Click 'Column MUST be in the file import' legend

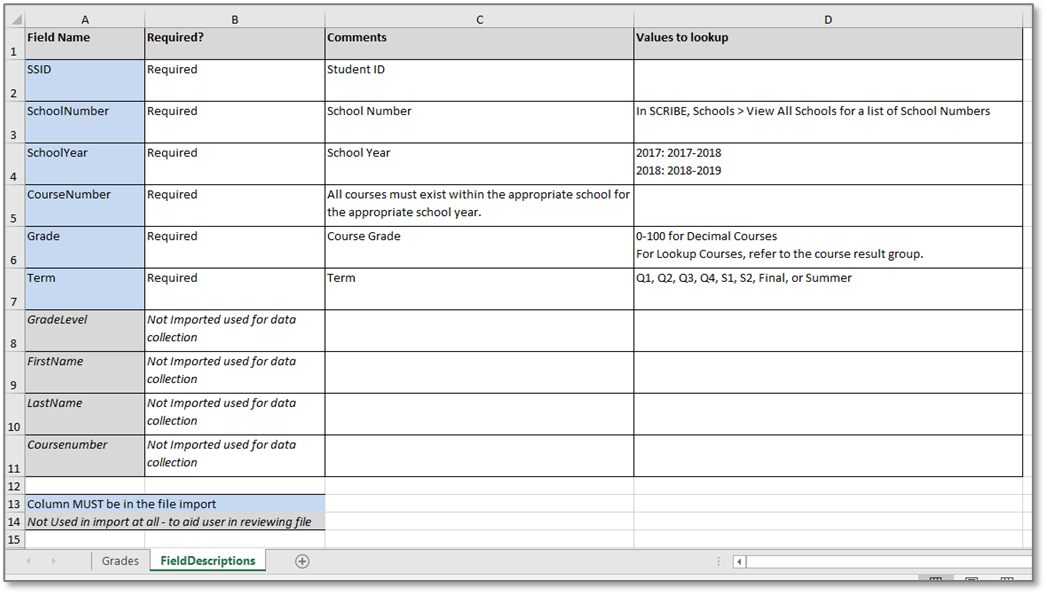click(175, 504)
